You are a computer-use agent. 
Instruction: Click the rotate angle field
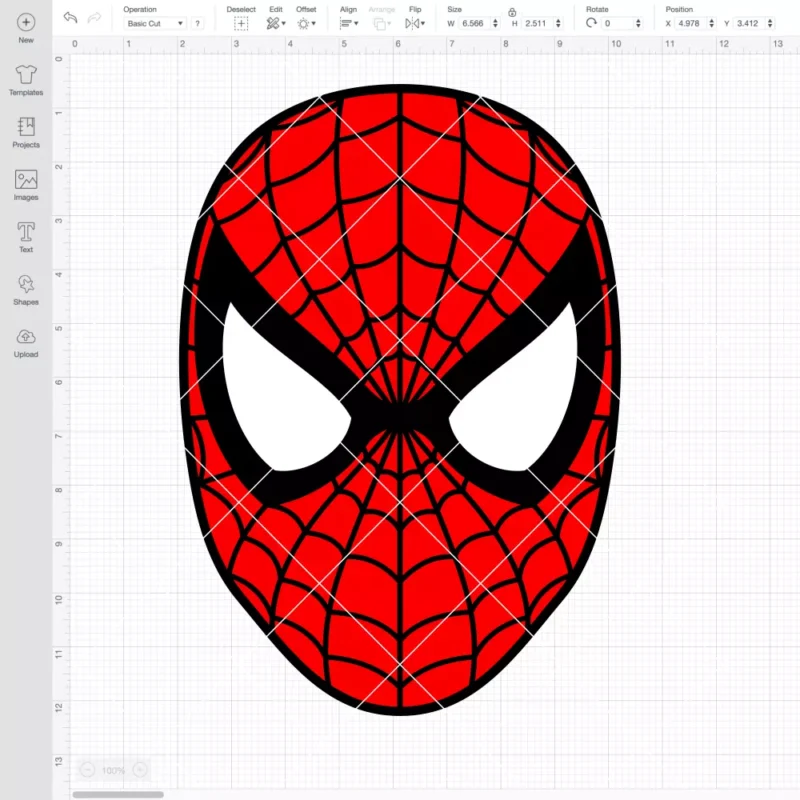click(x=618, y=23)
